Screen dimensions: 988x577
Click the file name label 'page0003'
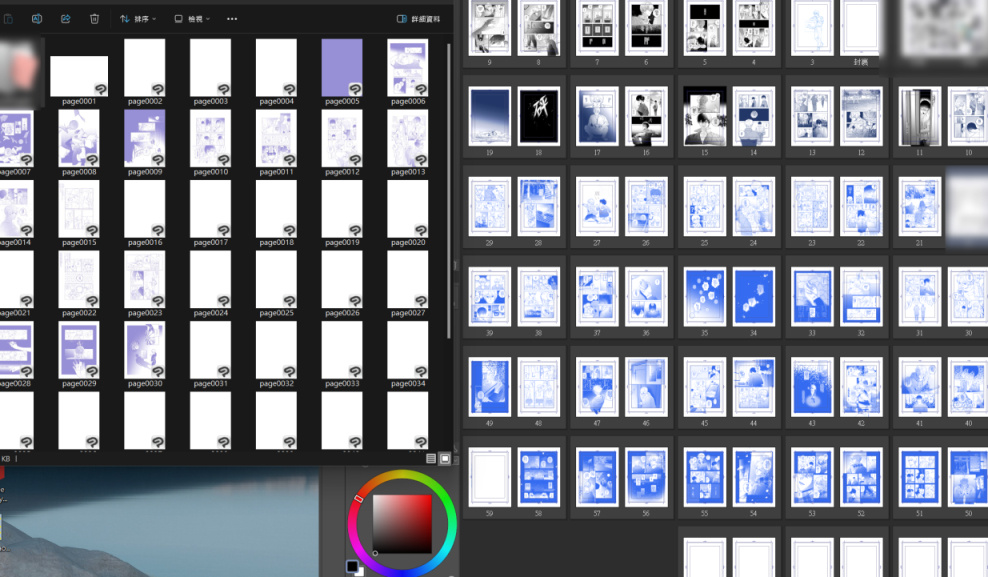[x=210, y=101]
